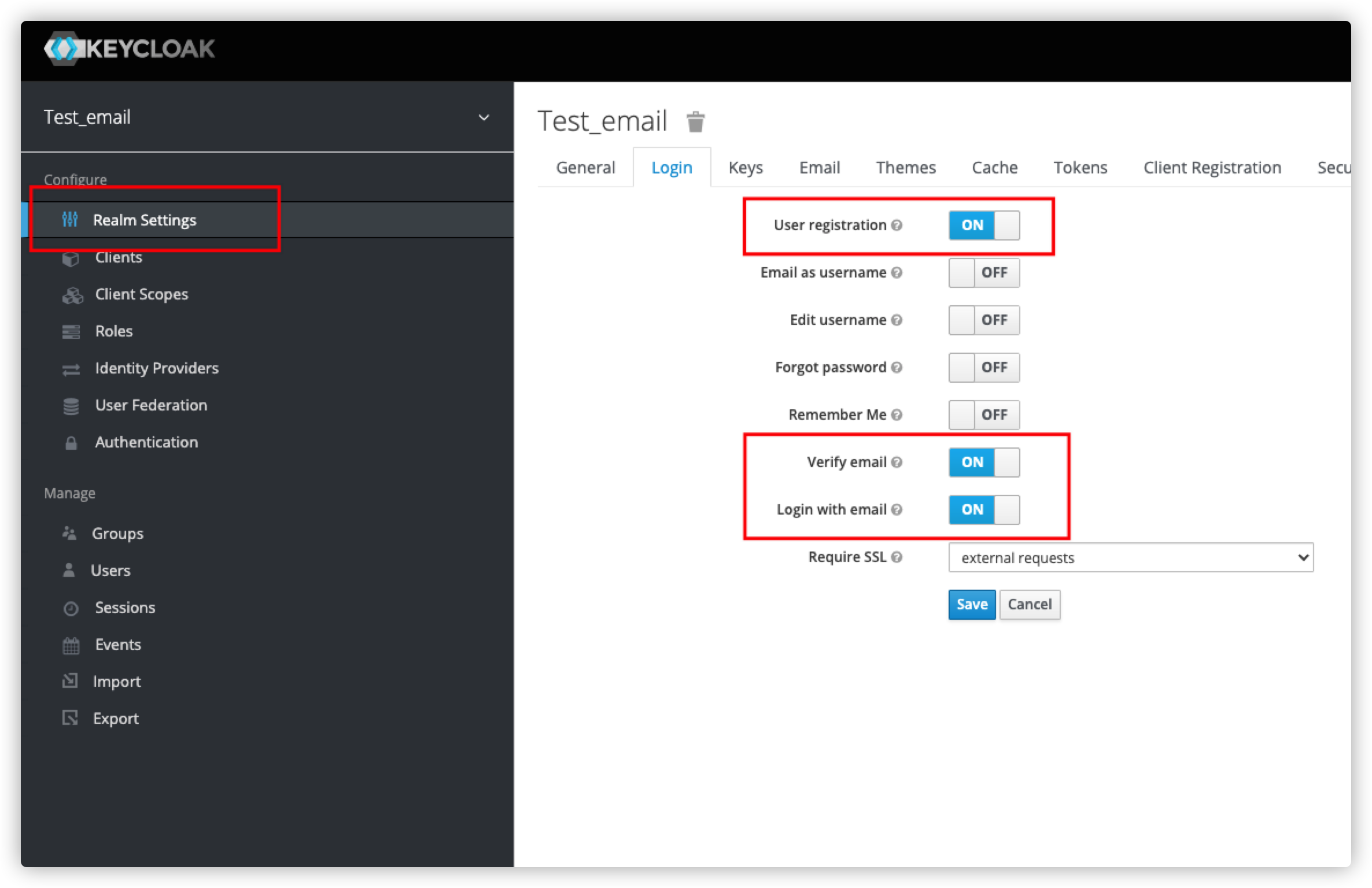
Task: Click the trash icon beside Test_email
Action: click(x=695, y=122)
